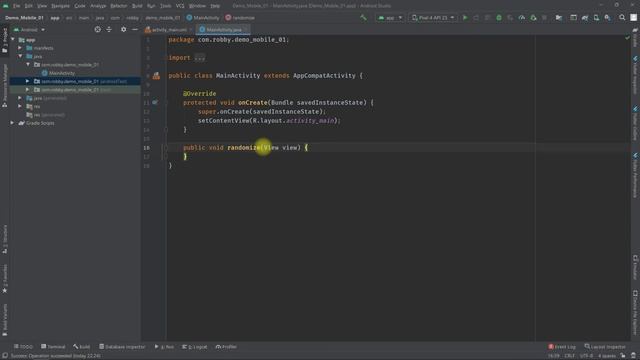Expand the folded import statement
Screen dimensions: 640x360
point(200,58)
